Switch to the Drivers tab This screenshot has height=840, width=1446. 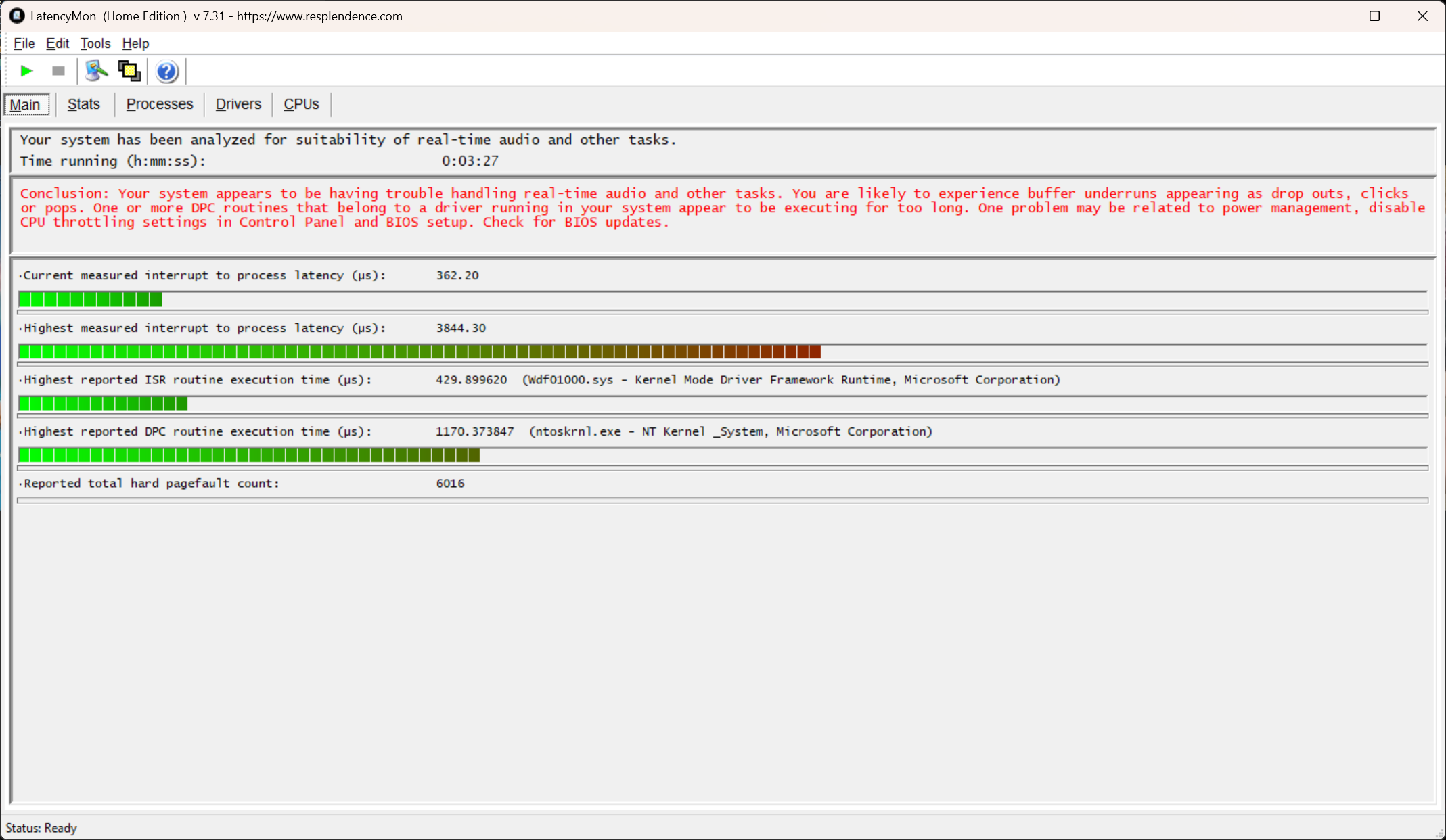tap(238, 104)
